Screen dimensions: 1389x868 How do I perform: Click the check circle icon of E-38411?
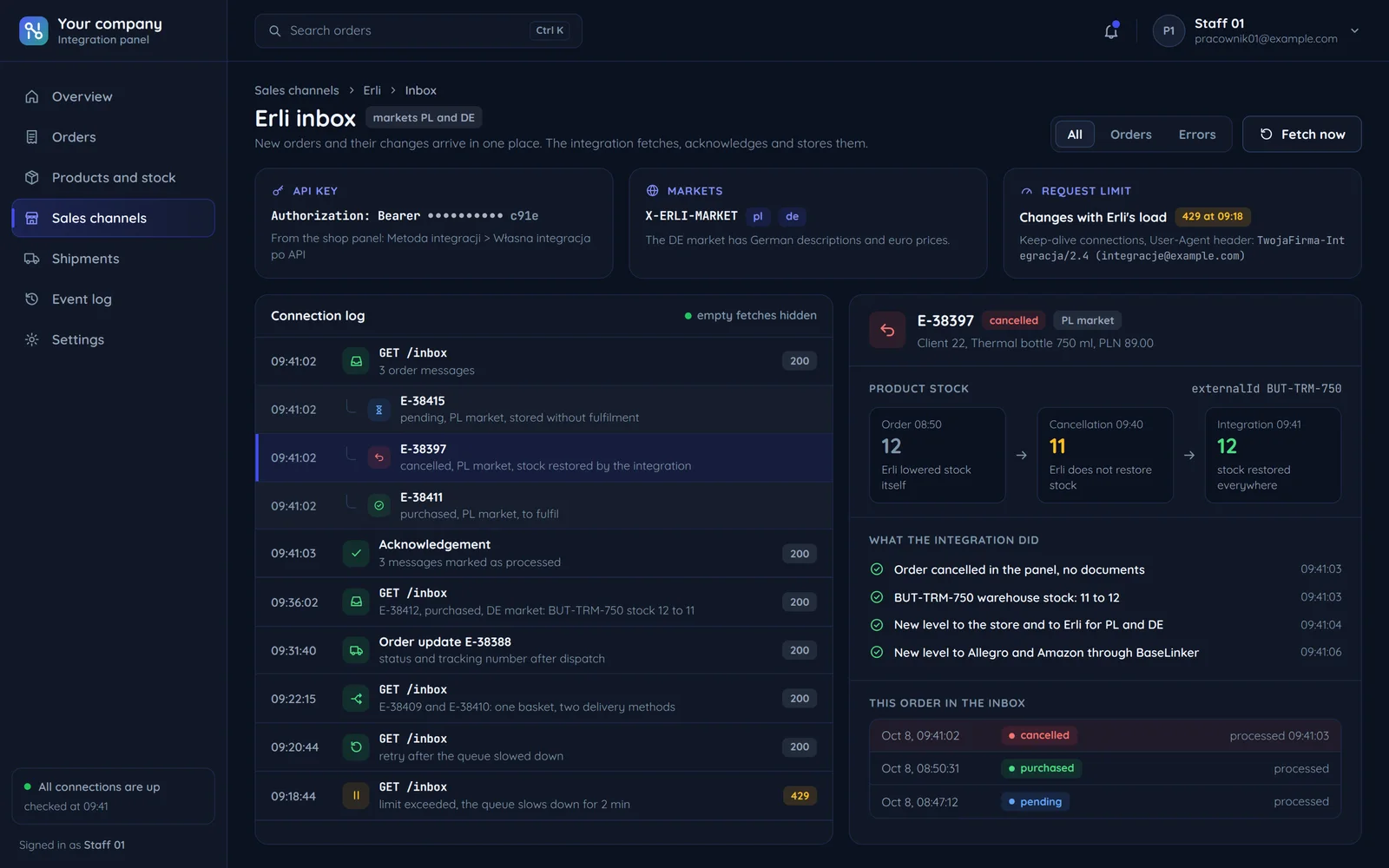point(379,506)
